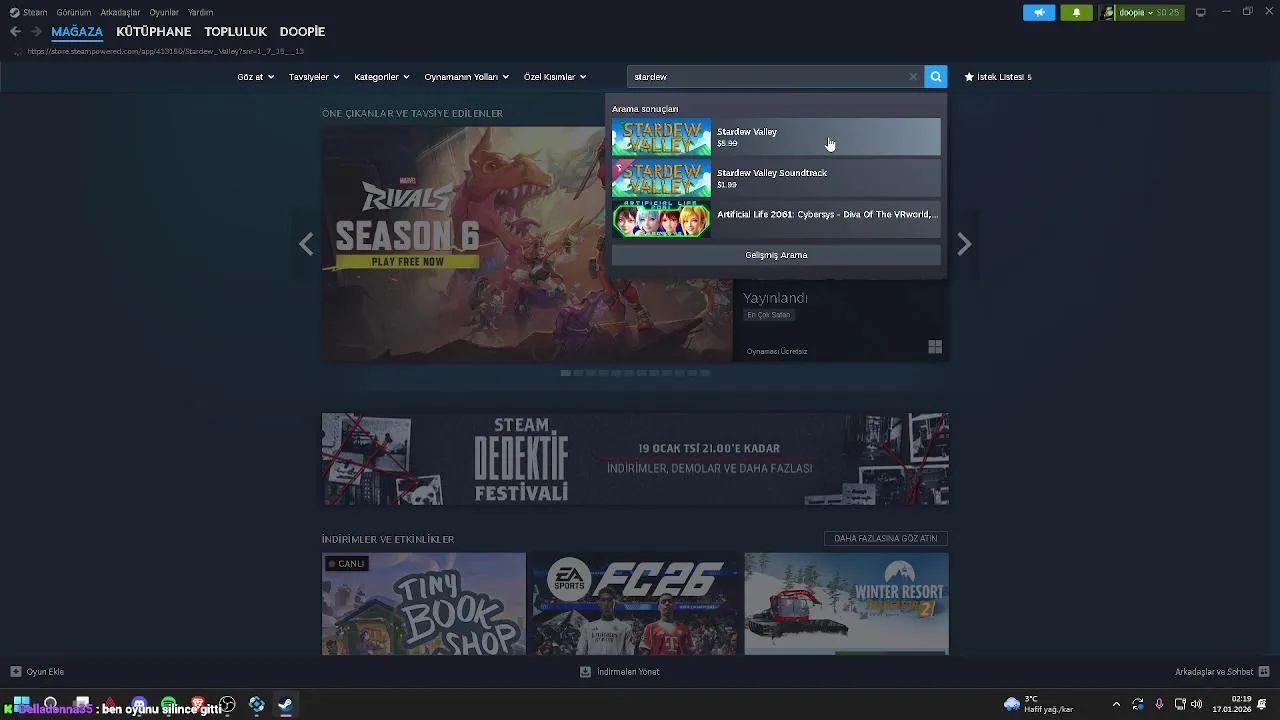The width and height of the screenshot is (1280, 720).
Task: Open the EA Sports FC26 thumbnail
Action: coord(635,604)
